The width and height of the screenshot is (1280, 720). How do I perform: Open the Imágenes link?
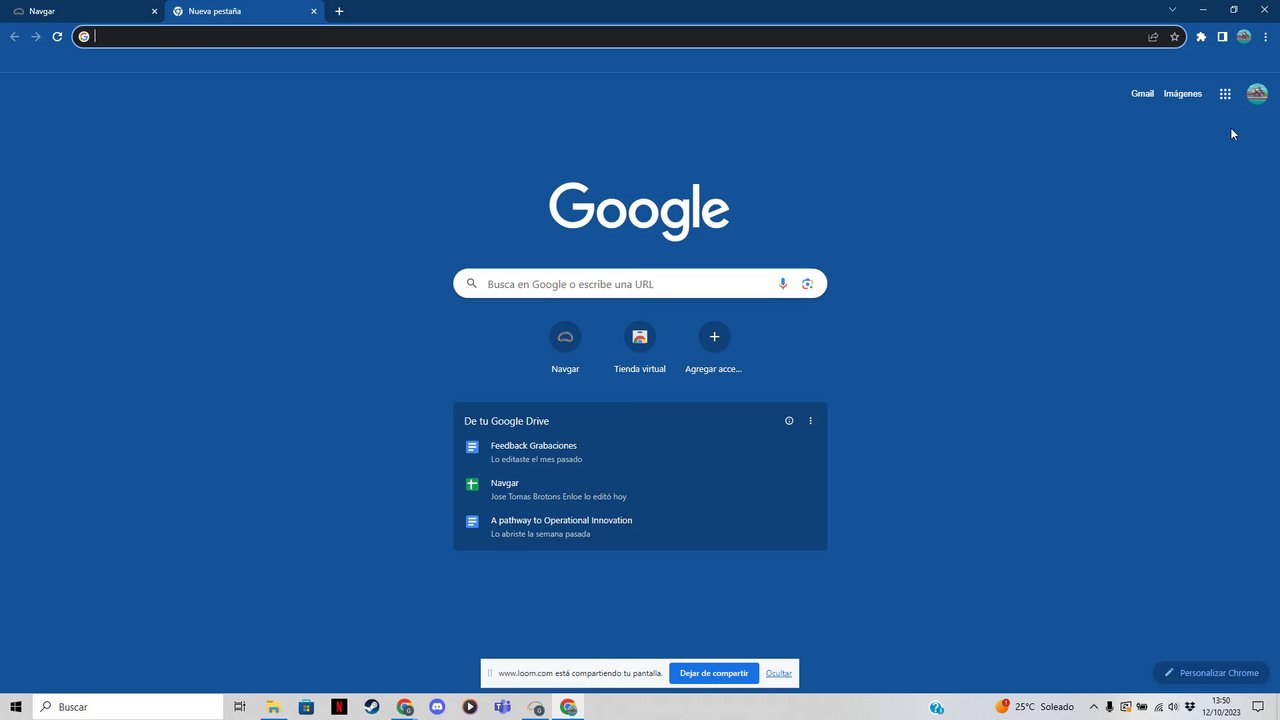[1182, 94]
